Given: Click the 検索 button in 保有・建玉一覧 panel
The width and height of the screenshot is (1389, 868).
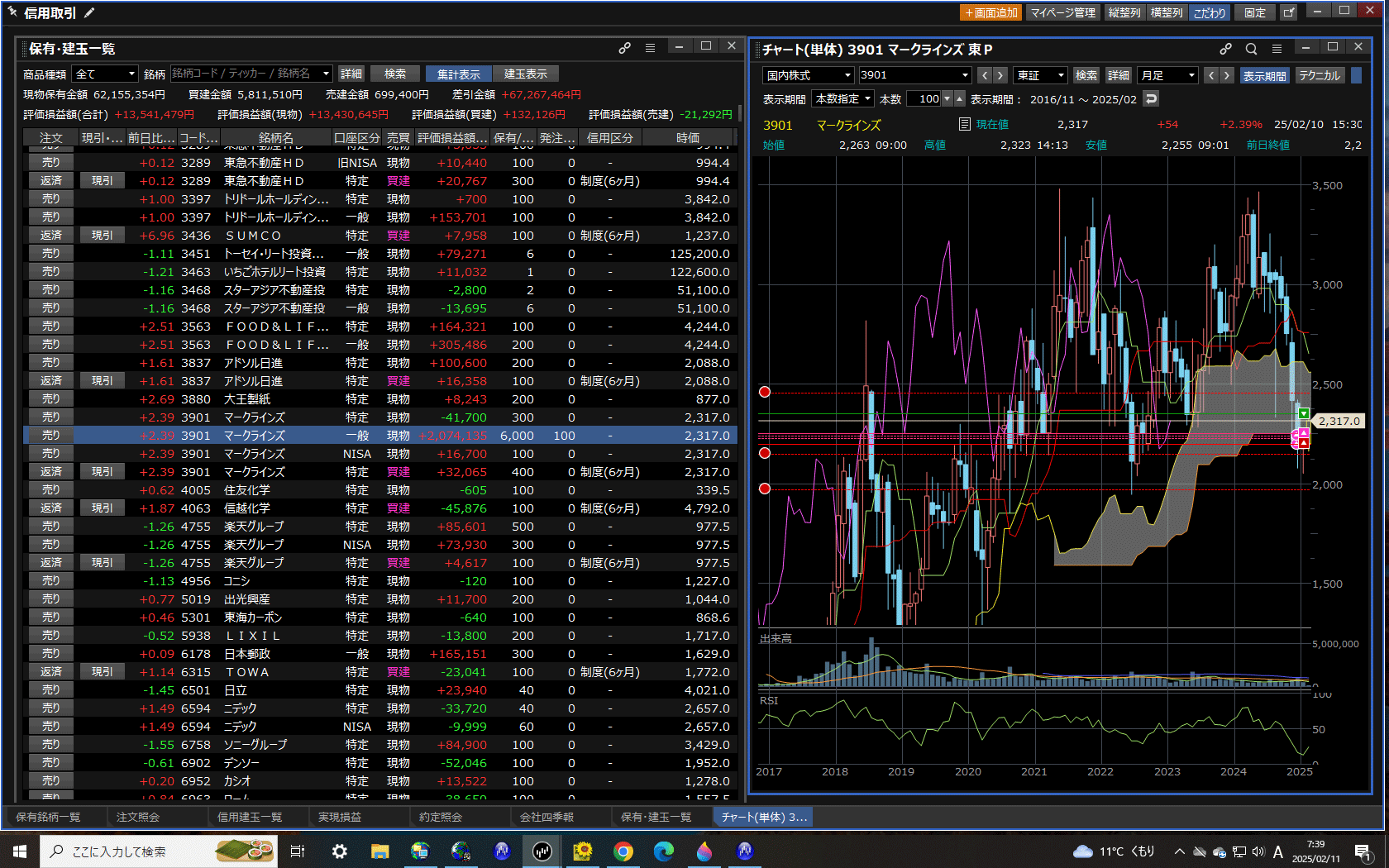Looking at the screenshot, I should tap(395, 74).
